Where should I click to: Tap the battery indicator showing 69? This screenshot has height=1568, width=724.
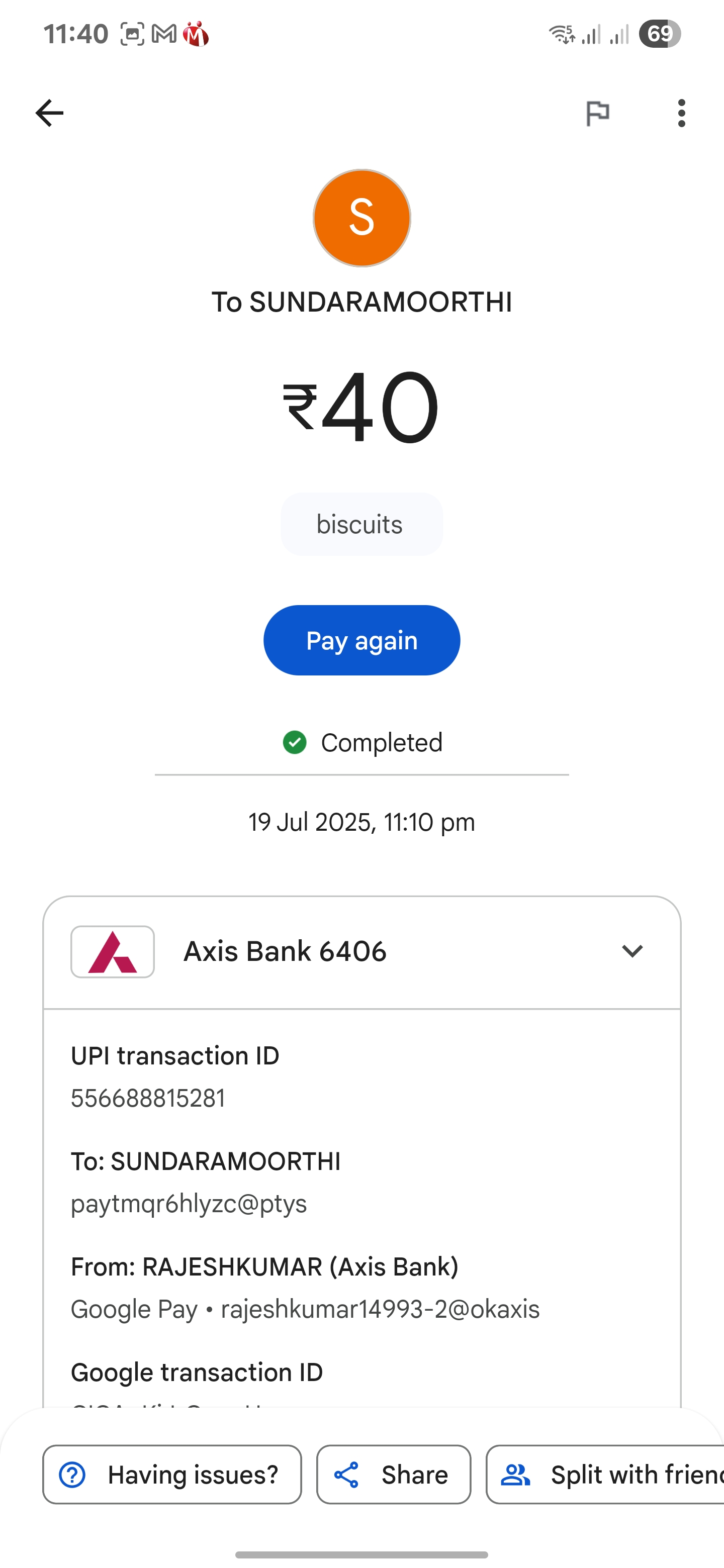tap(660, 34)
